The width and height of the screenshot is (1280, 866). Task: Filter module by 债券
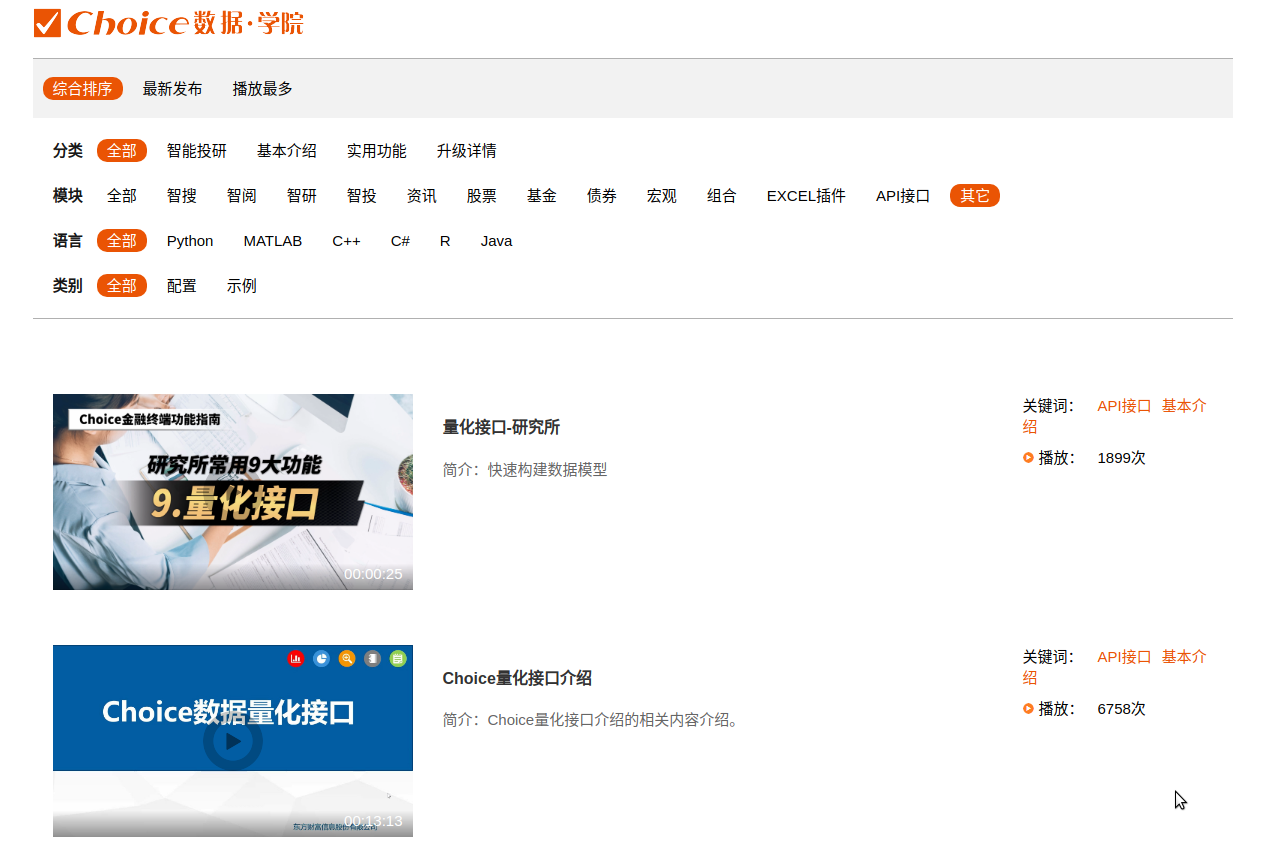pyautogui.click(x=602, y=195)
